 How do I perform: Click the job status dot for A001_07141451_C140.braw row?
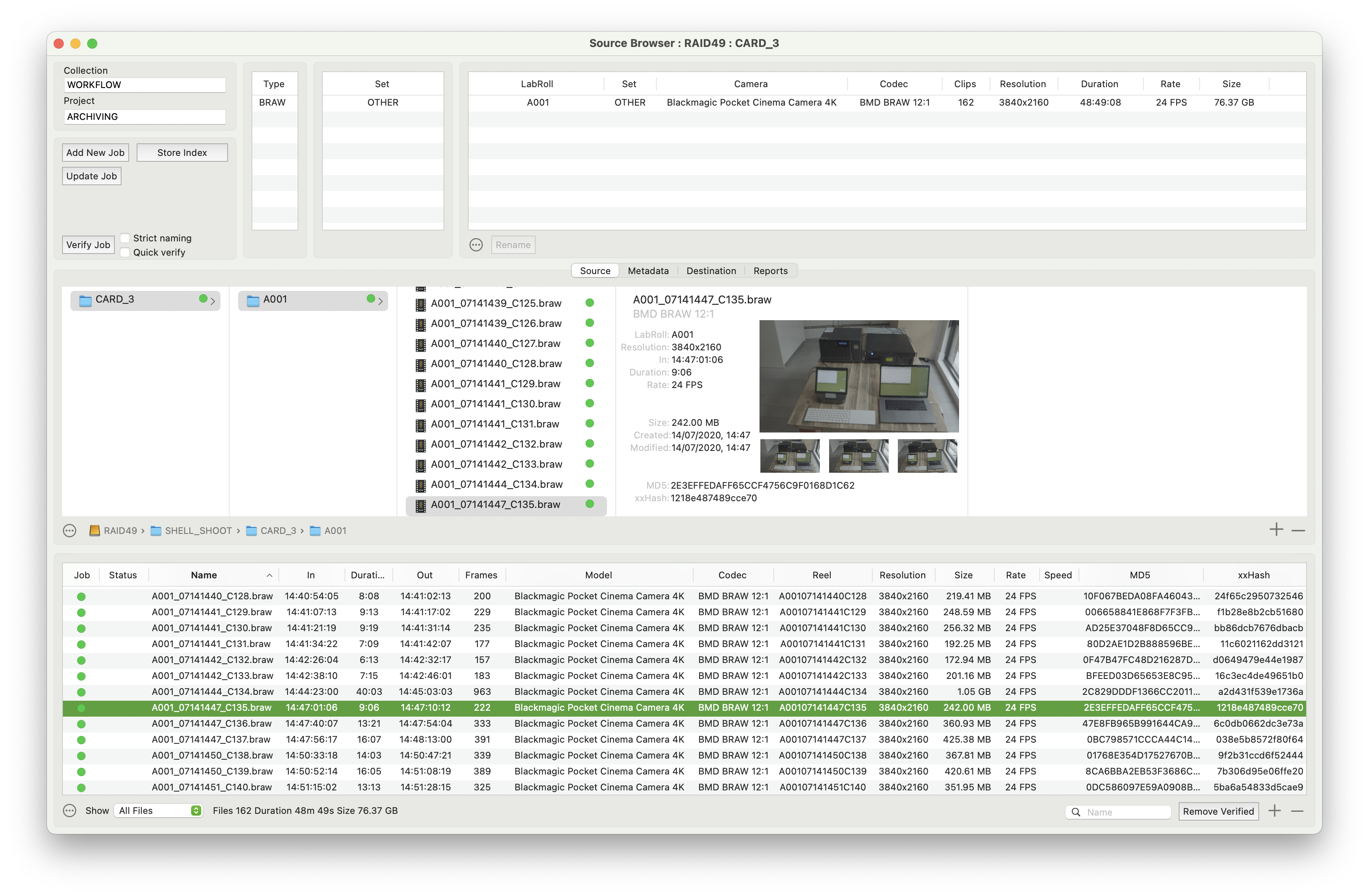(x=81, y=788)
